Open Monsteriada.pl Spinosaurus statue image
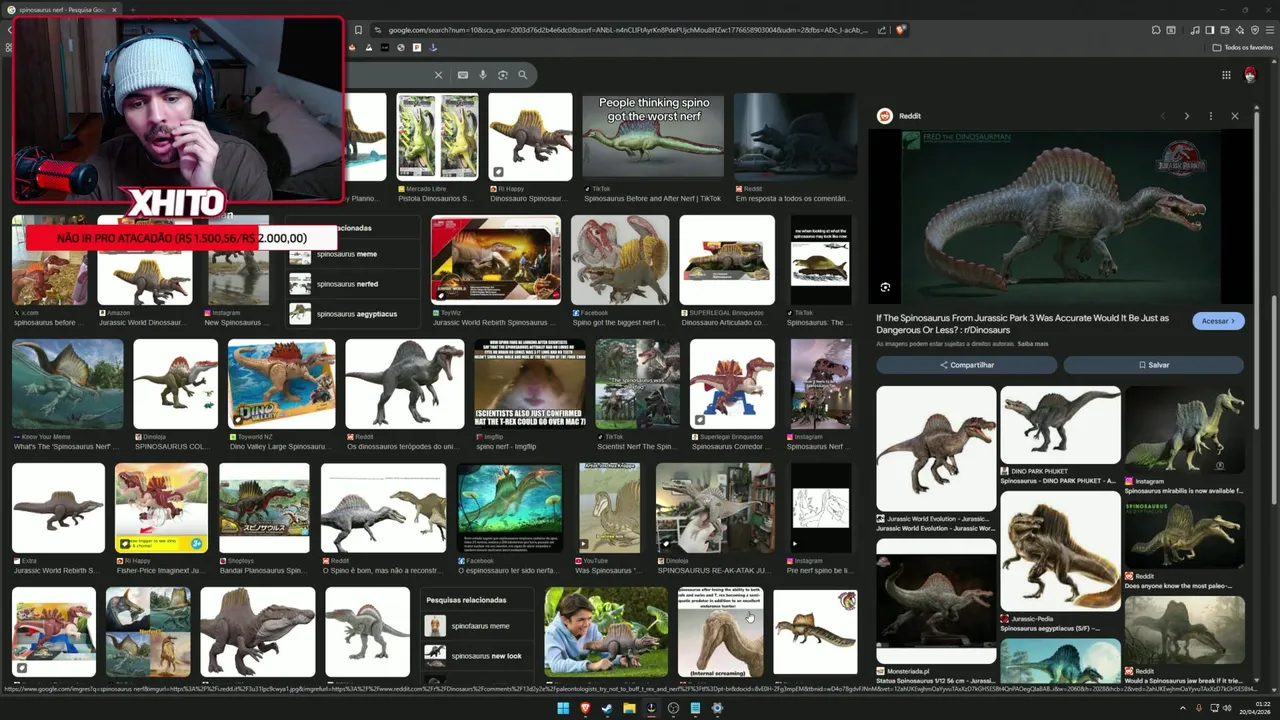 click(936, 601)
